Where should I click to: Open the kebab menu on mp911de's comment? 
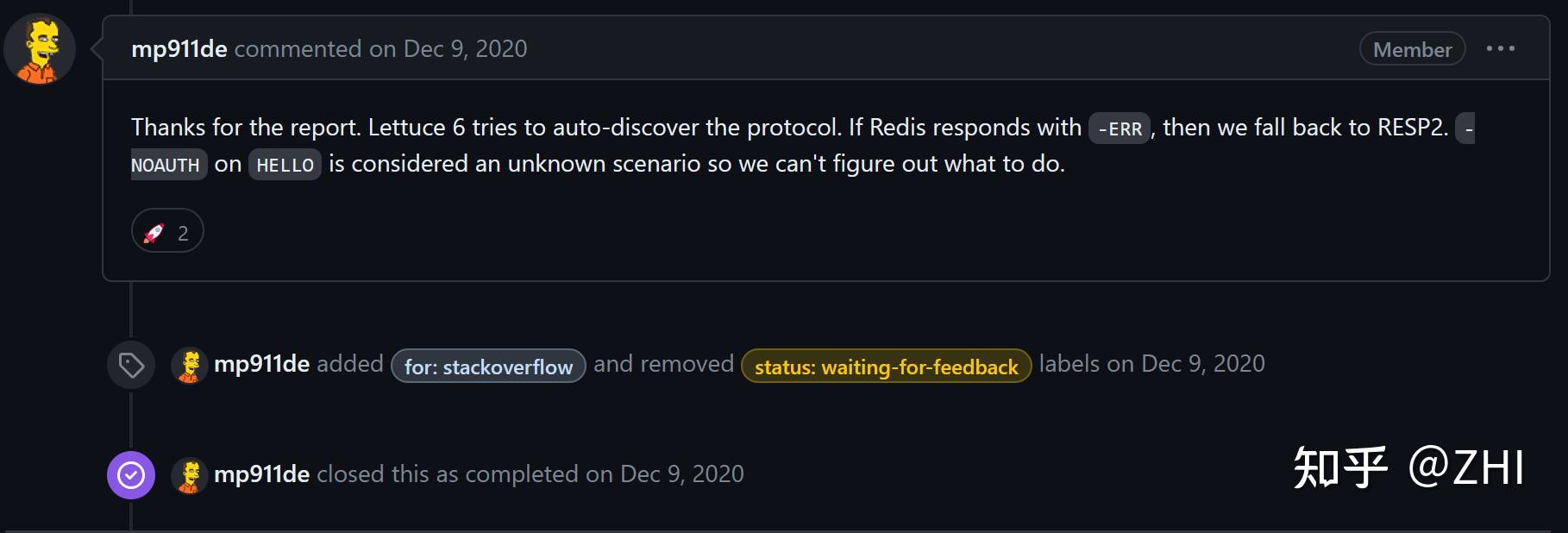(x=1502, y=48)
